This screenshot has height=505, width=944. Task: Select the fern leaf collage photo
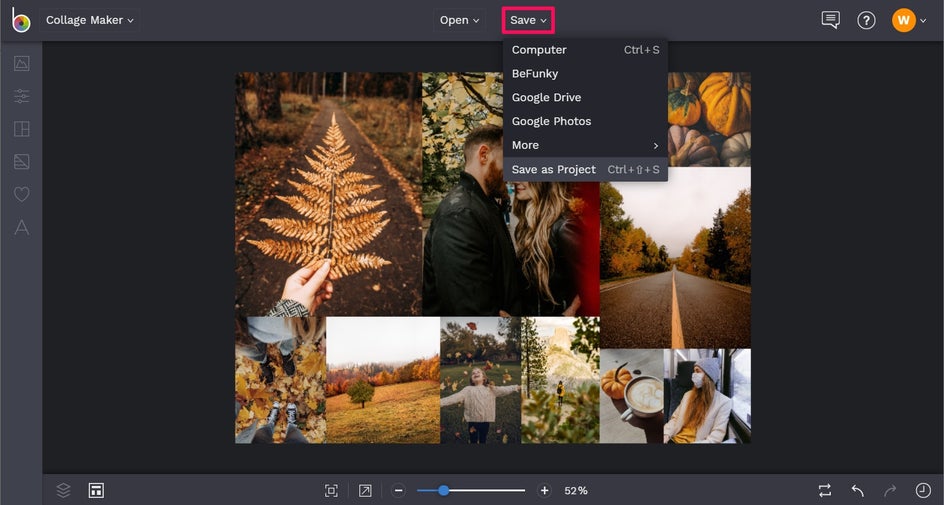[328, 194]
